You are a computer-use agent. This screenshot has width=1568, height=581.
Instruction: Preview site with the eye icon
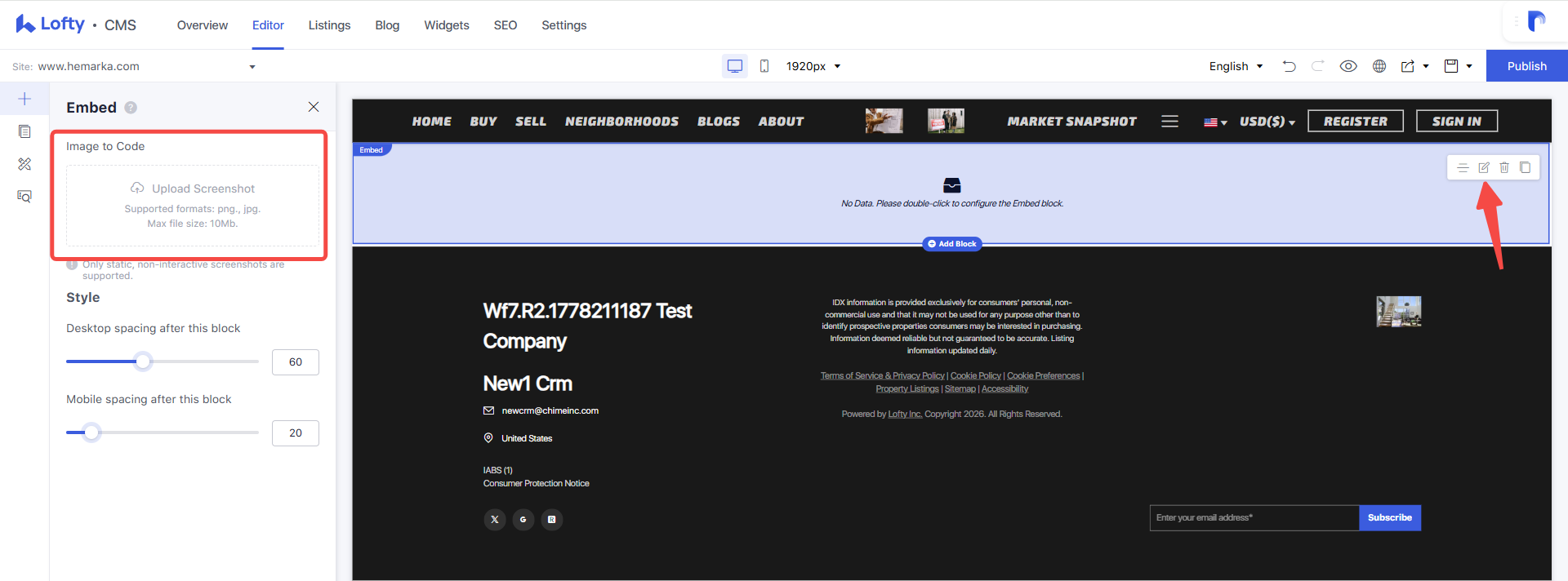coord(1348,66)
